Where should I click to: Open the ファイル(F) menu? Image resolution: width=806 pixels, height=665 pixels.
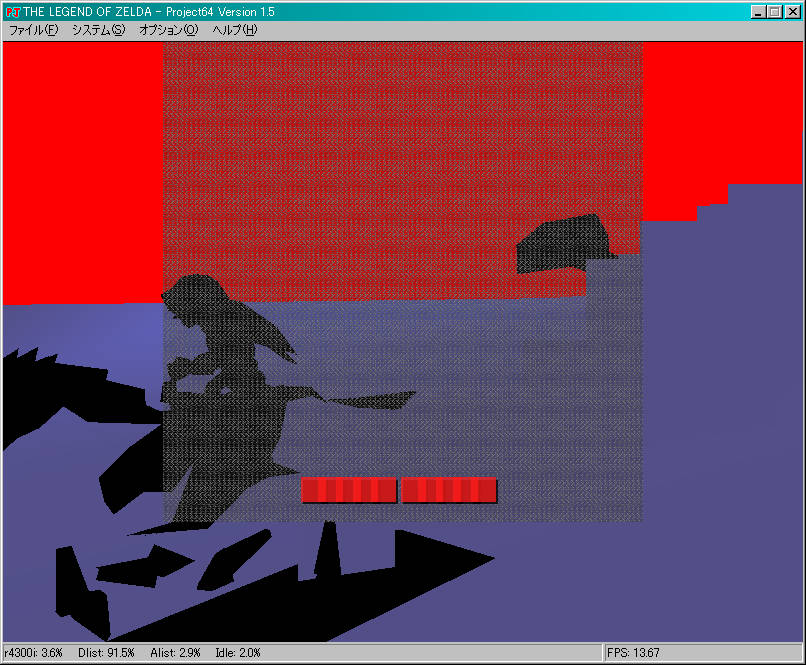[x=33, y=30]
